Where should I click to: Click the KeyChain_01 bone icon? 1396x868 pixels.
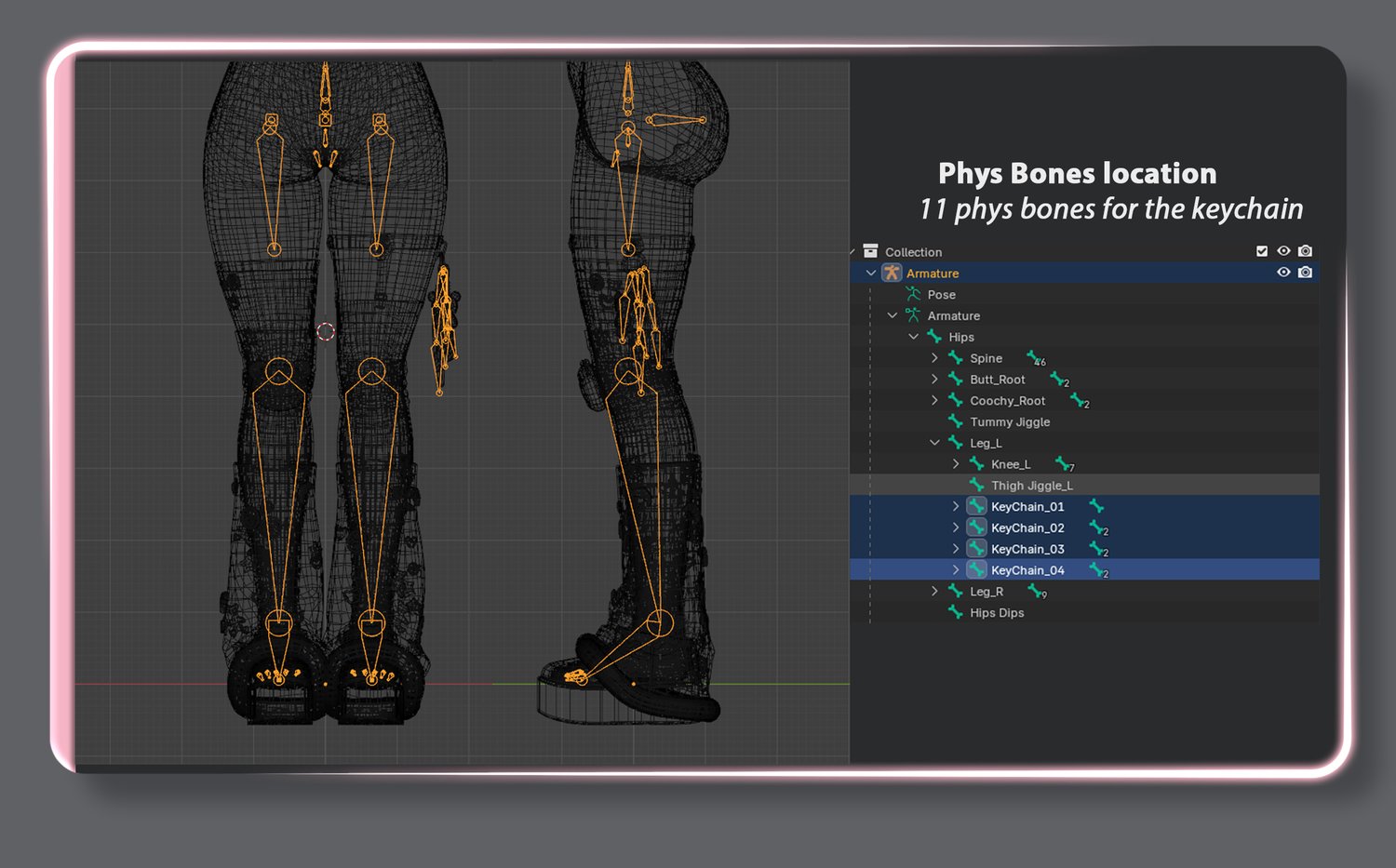pos(976,506)
